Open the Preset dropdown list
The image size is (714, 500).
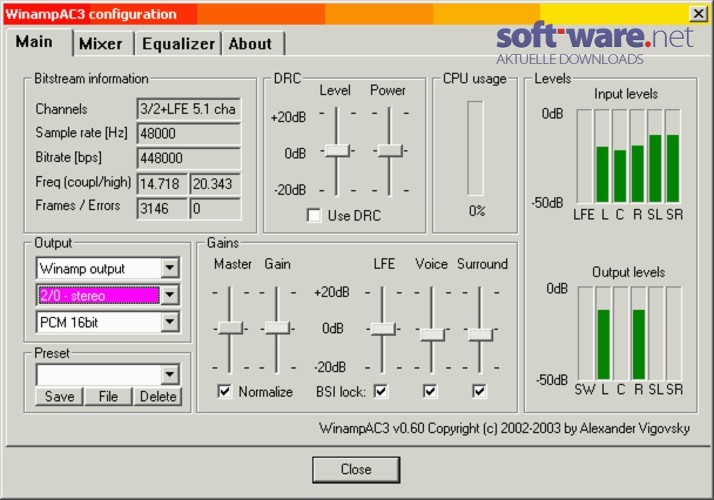pyautogui.click(x=169, y=375)
